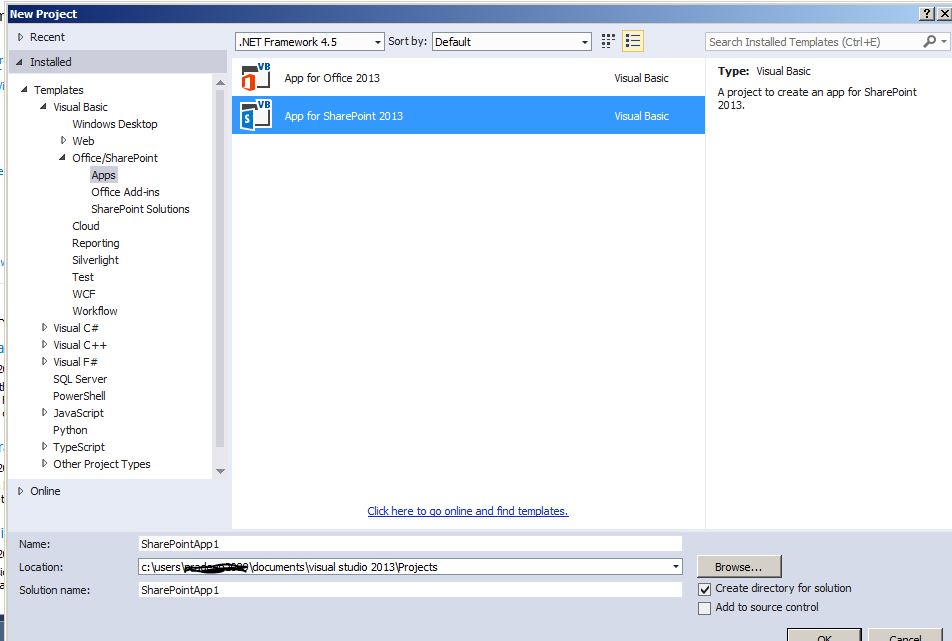Click the help question mark icon
Screen dimensions: 952x641
[925, 13]
